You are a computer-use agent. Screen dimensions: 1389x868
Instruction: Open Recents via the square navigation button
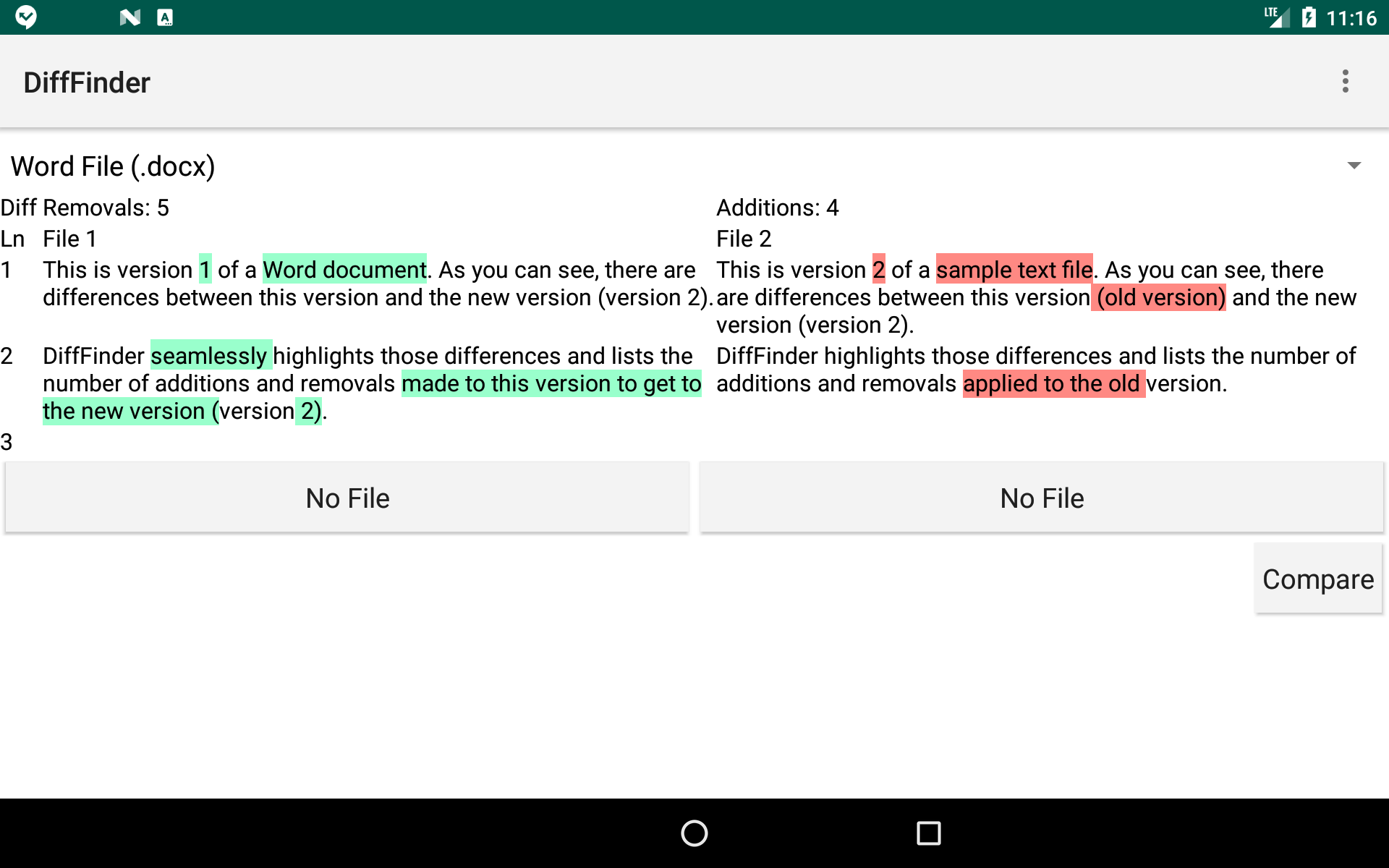928,833
